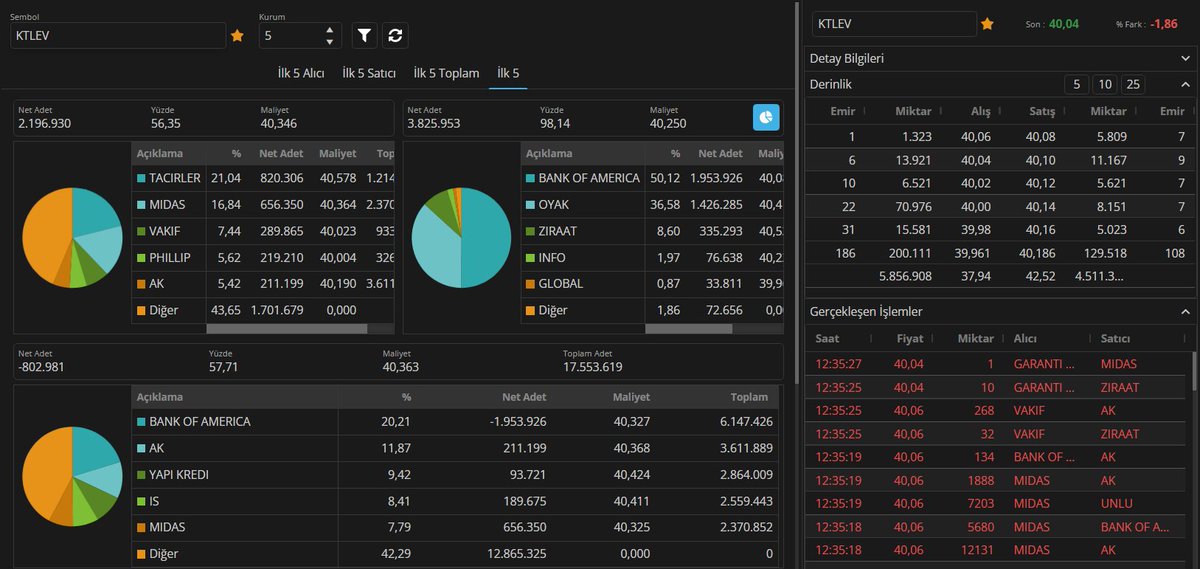The height and width of the screenshot is (569, 1200).
Task: Select the INFO seller row
Action: (x=652, y=257)
